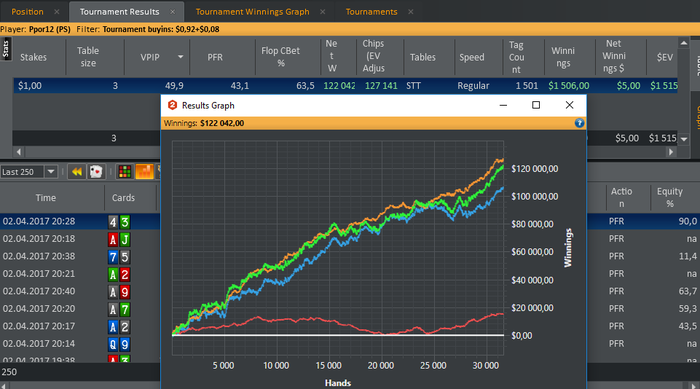Click the Stats side label icon
Viewport: 700px width, 389px height.
pos(6,49)
